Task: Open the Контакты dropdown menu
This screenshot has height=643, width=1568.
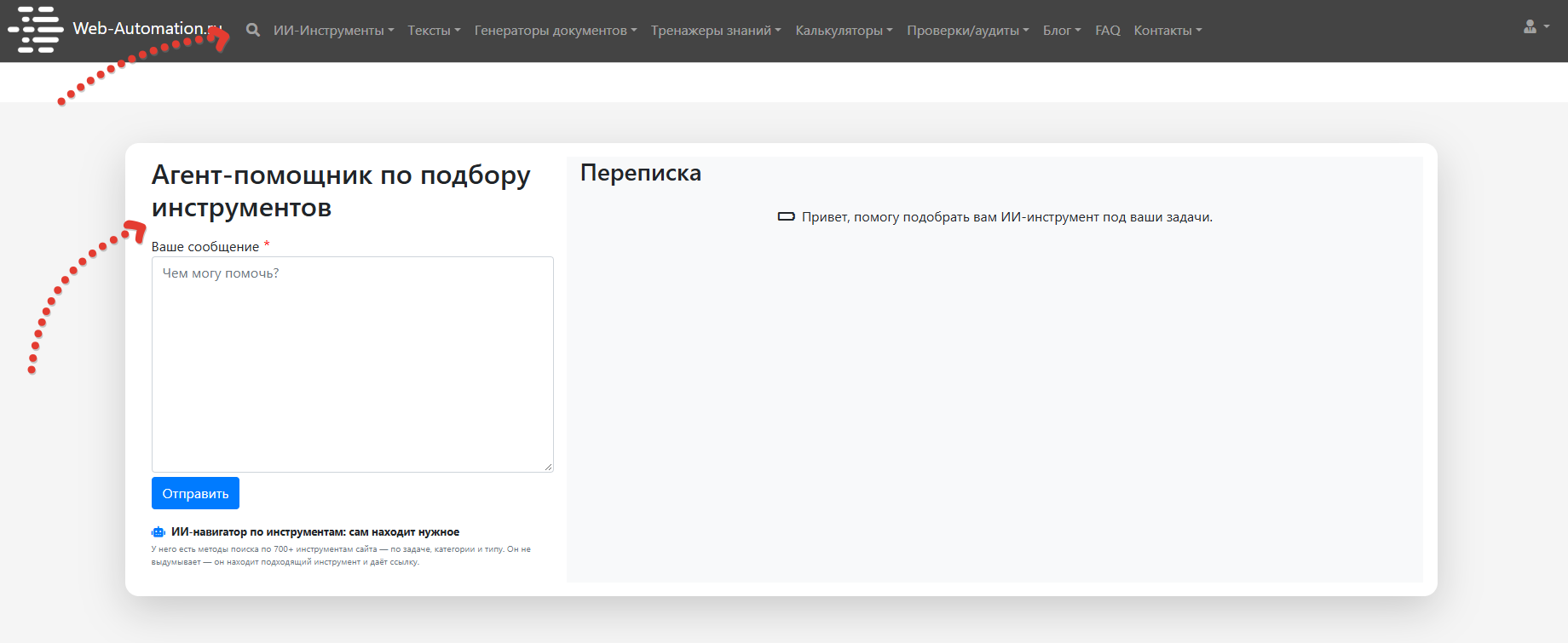Action: pyautogui.click(x=1167, y=31)
